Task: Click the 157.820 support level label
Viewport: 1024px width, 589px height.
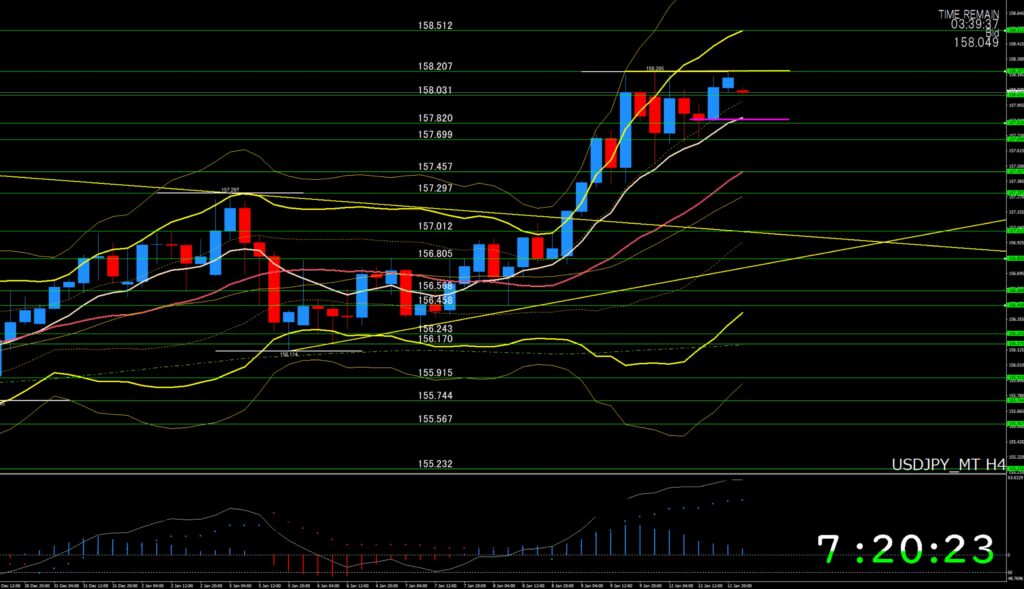Action: 436,117
